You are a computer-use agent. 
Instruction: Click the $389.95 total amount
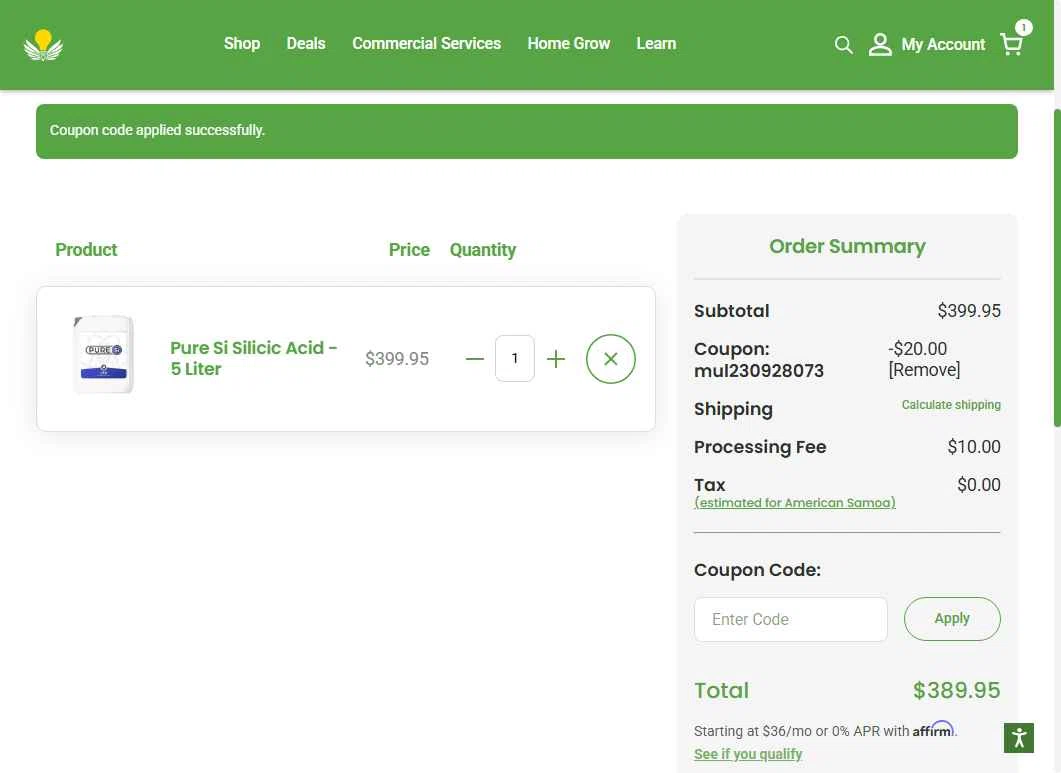click(x=956, y=690)
